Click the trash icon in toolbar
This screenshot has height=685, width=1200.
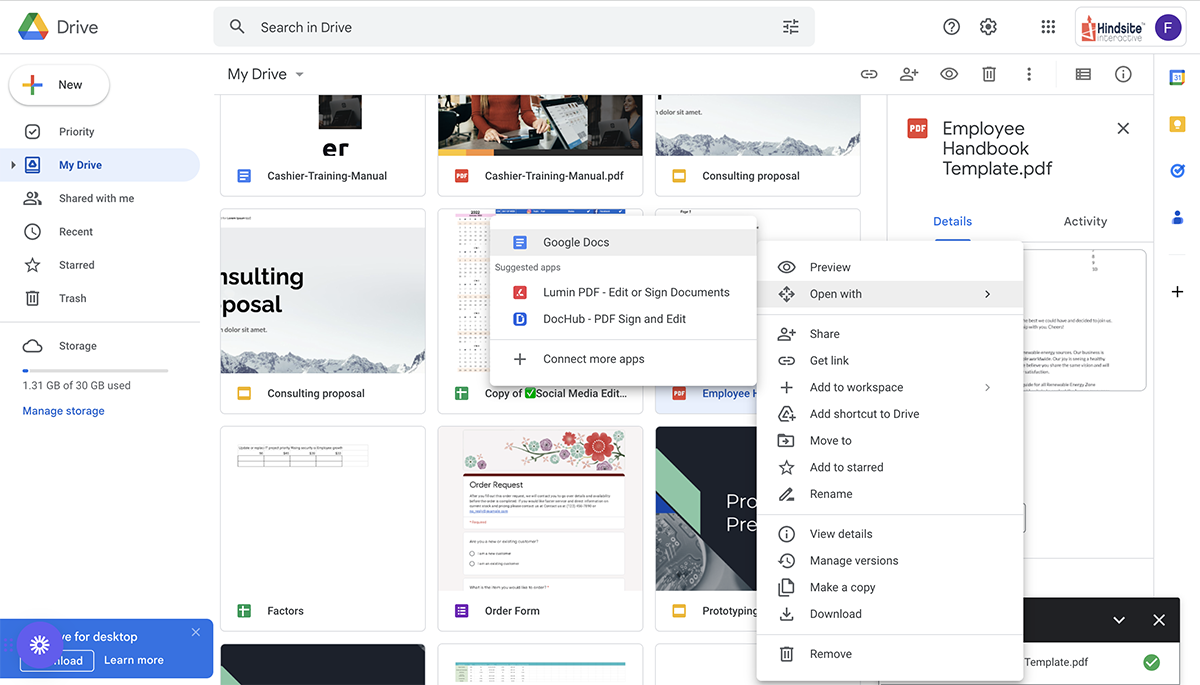(x=989, y=74)
